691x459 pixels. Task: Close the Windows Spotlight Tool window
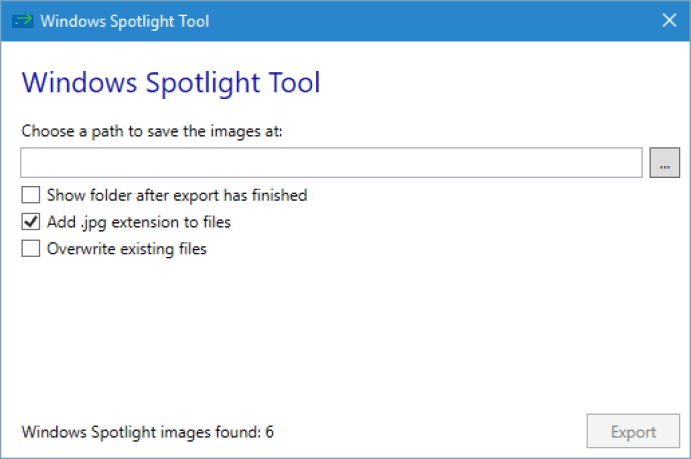pyautogui.click(x=669, y=20)
